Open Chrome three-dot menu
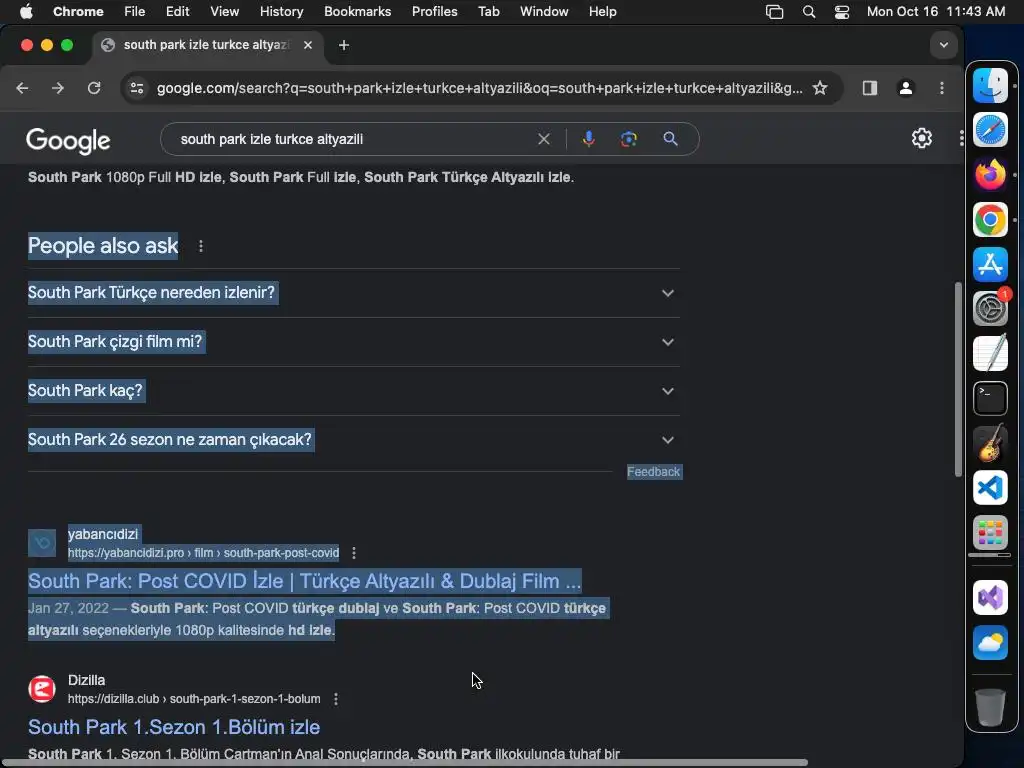The image size is (1024, 768). click(x=942, y=88)
